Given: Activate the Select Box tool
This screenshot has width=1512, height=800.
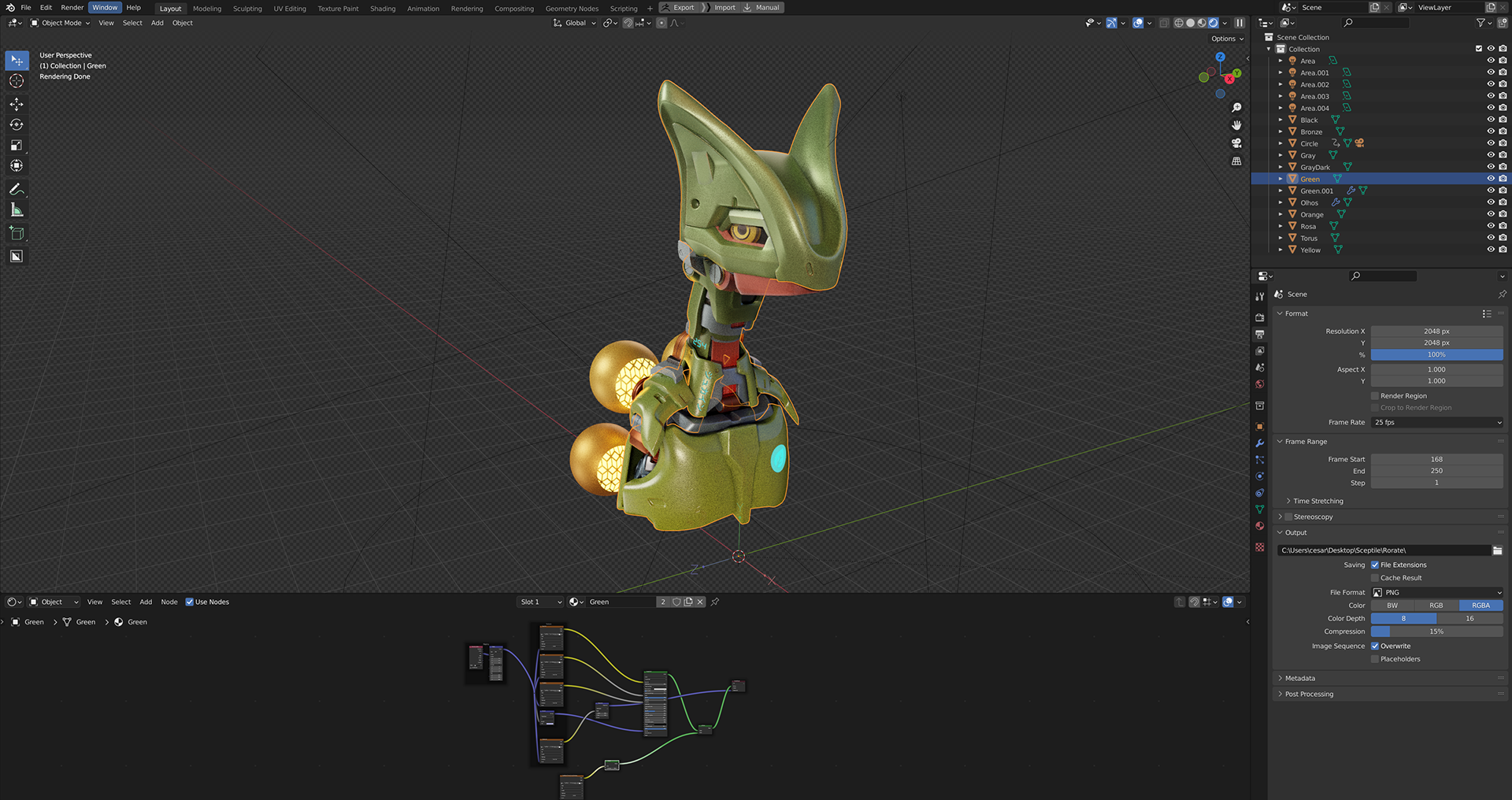Looking at the screenshot, I should point(17,61).
